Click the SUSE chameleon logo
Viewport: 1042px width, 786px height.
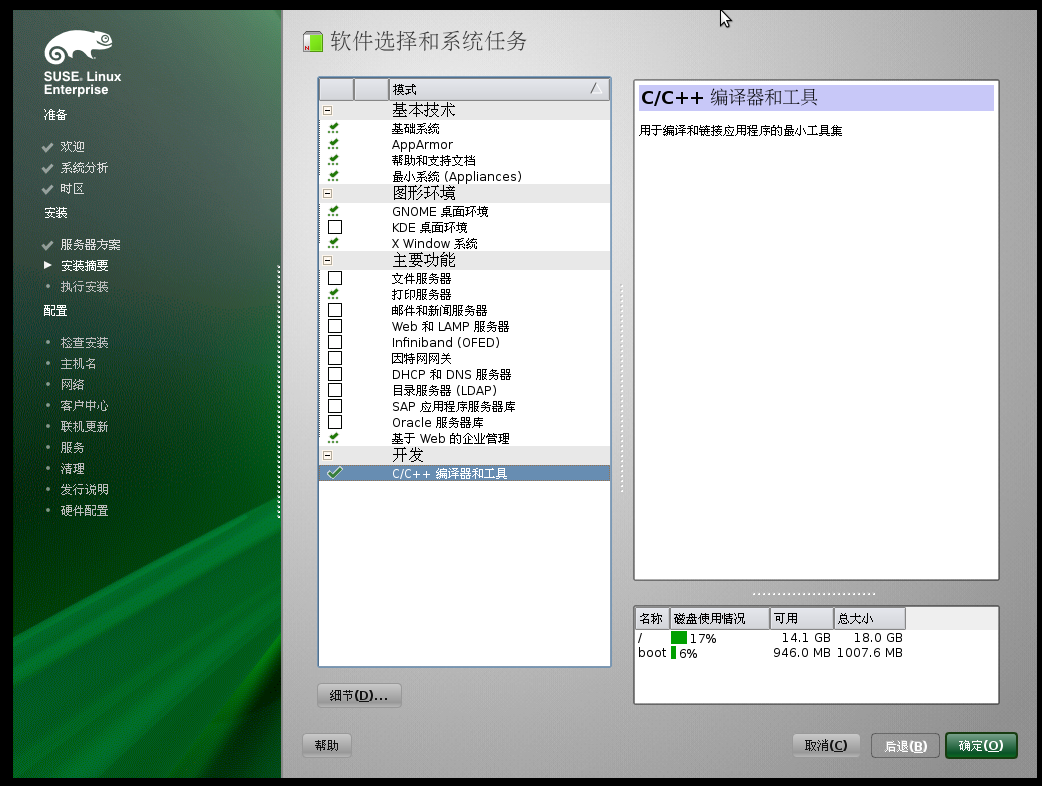coord(79,48)
